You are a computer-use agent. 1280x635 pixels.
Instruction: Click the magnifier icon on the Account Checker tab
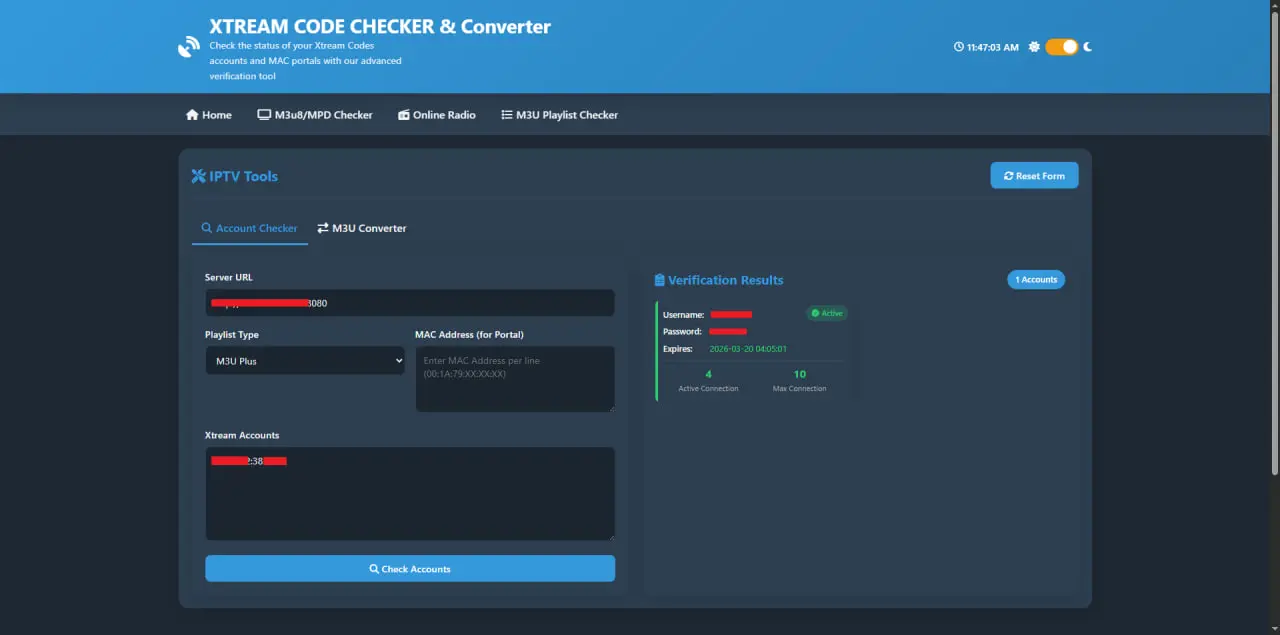click(x=207, y=228)
